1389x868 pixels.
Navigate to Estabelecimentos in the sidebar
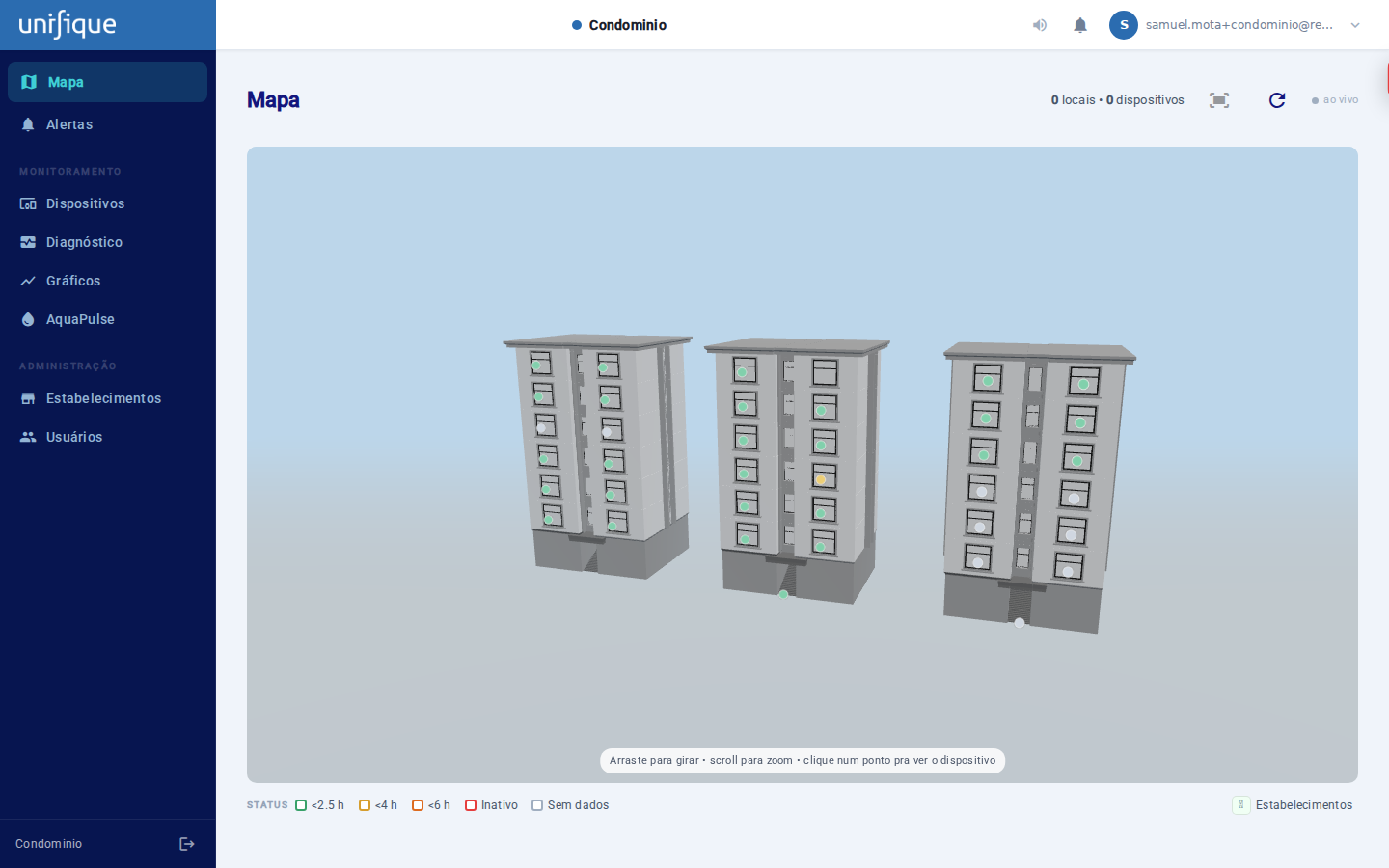point(107,398)
